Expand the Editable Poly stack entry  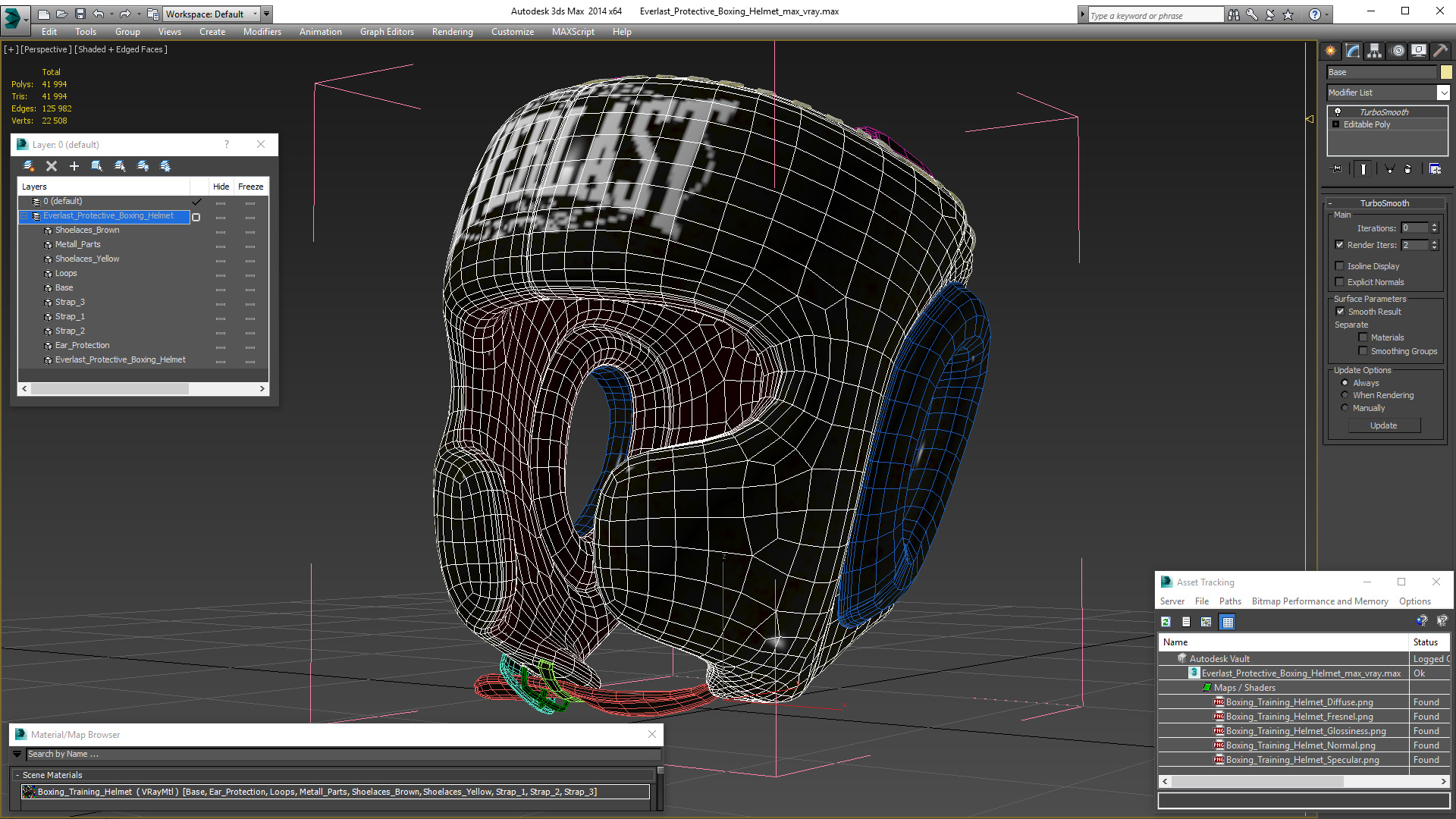1336,124
